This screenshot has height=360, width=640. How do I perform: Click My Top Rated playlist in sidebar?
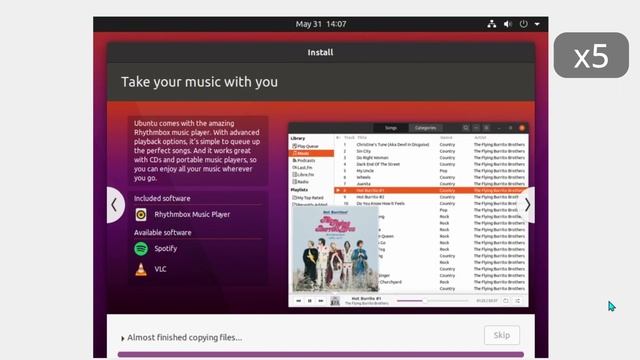[308, 198]
